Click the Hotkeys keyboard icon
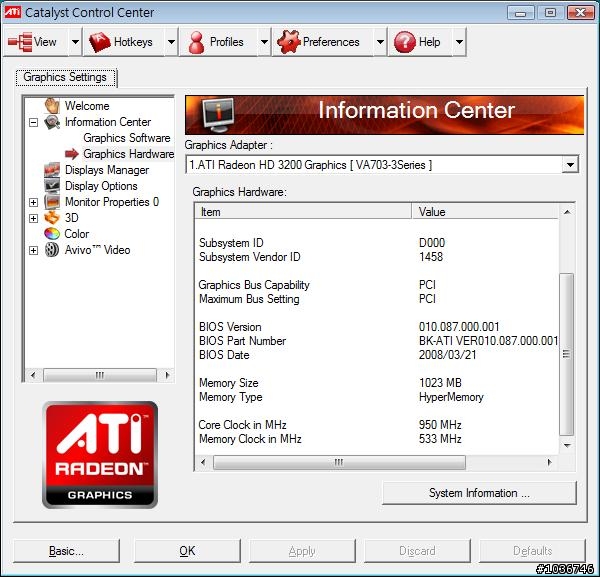600x577 pixels. (99, 42)
